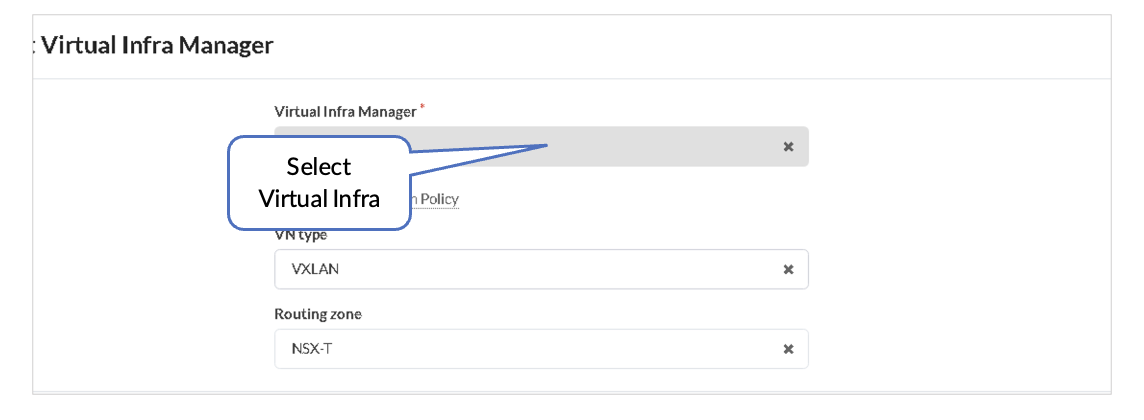1144x420 pixels.
Task: Click the red required asterisk
Action: pyautogui.click(x=422, y=106)
